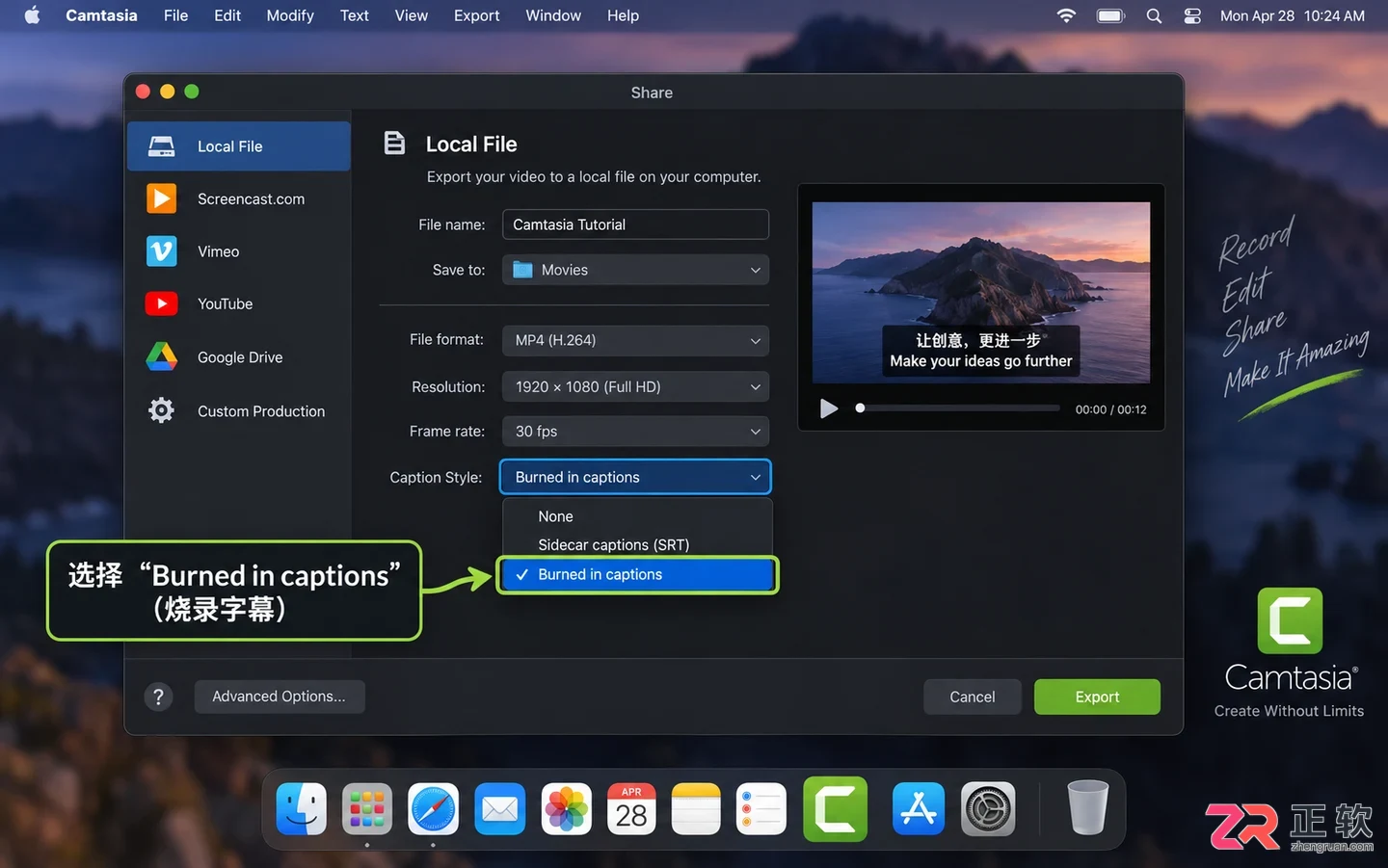Click the video preview thumbnail
The image size is (1388, 868).
(980, 293)
